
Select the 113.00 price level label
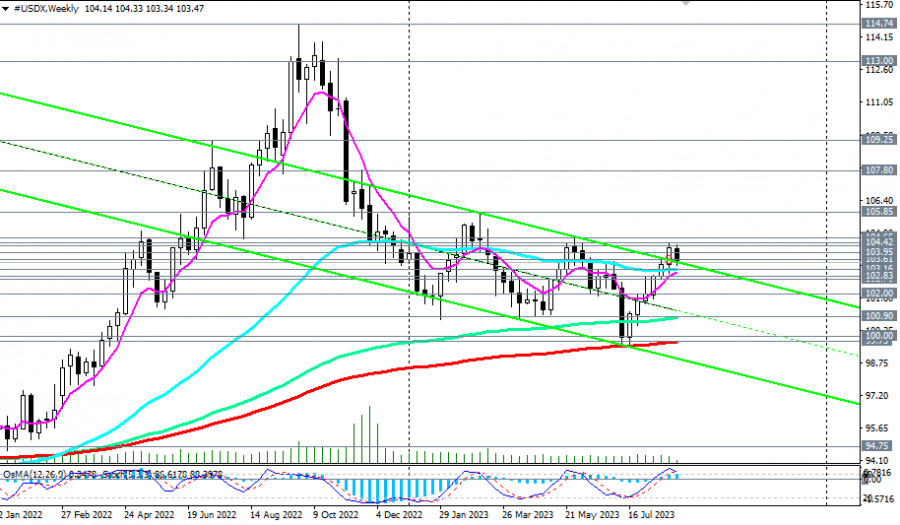[879, 61]
